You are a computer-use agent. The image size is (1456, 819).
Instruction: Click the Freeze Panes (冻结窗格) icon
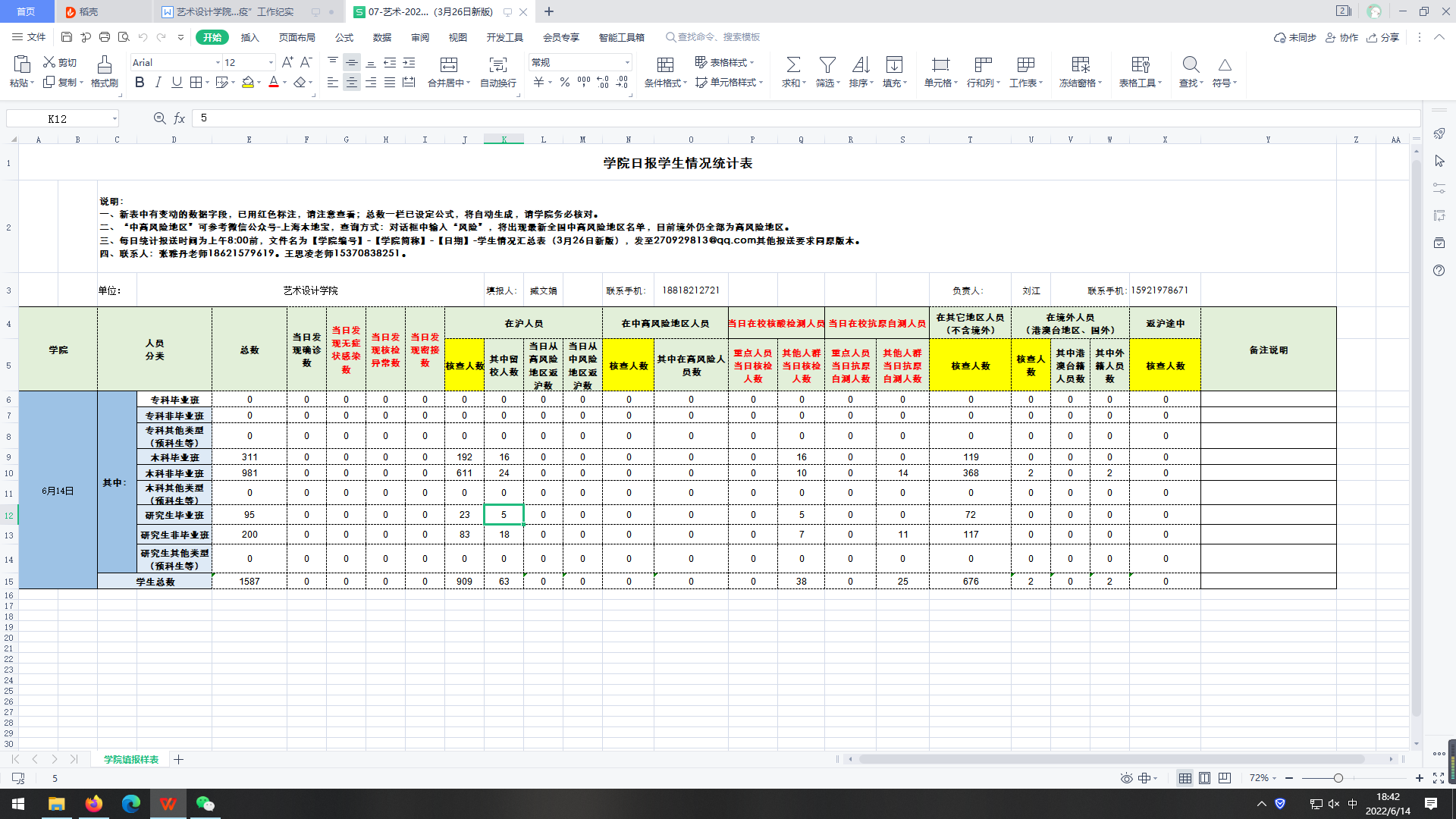[1080, 65]
